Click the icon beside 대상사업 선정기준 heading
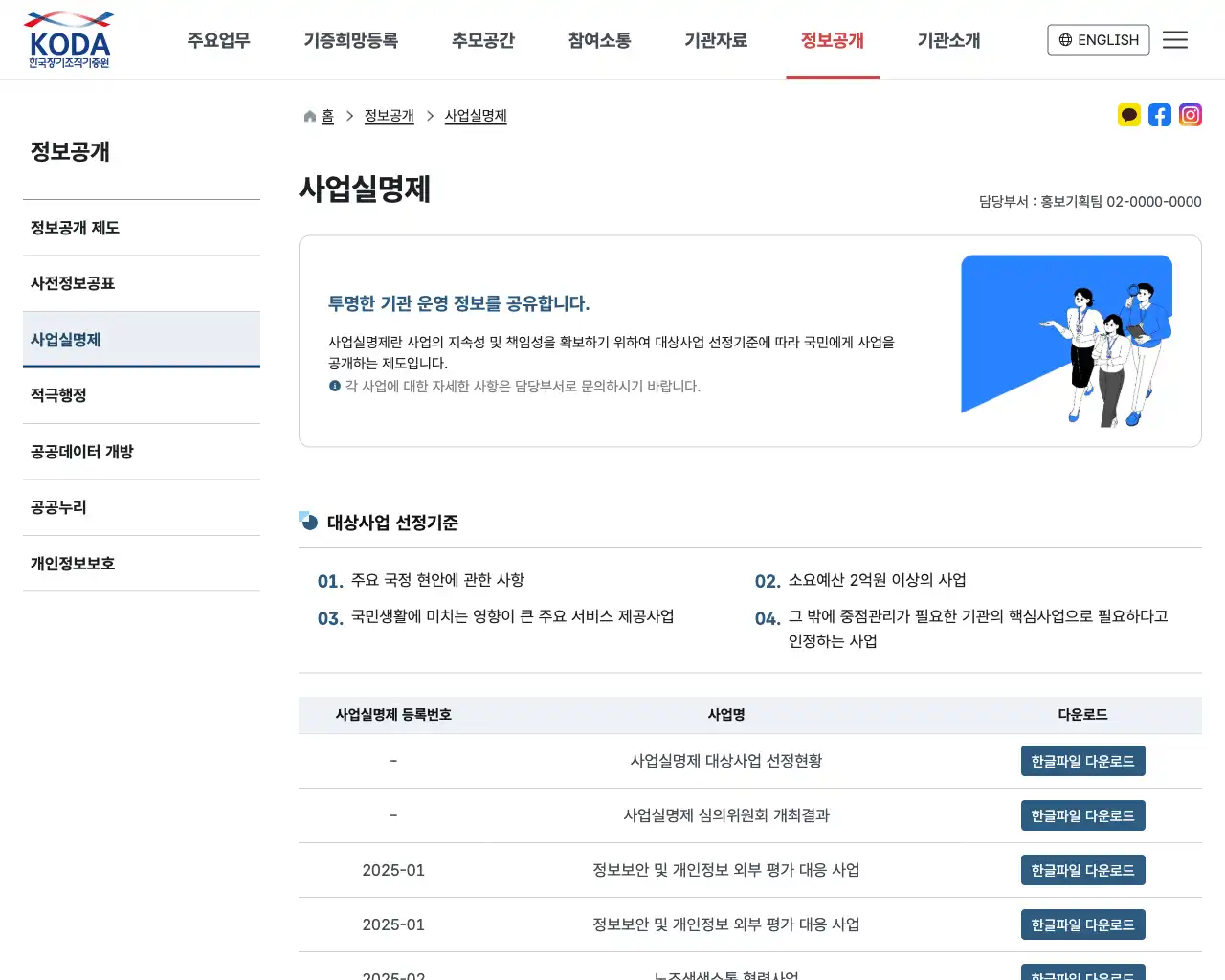1225x980 pixels. [307, 522]
